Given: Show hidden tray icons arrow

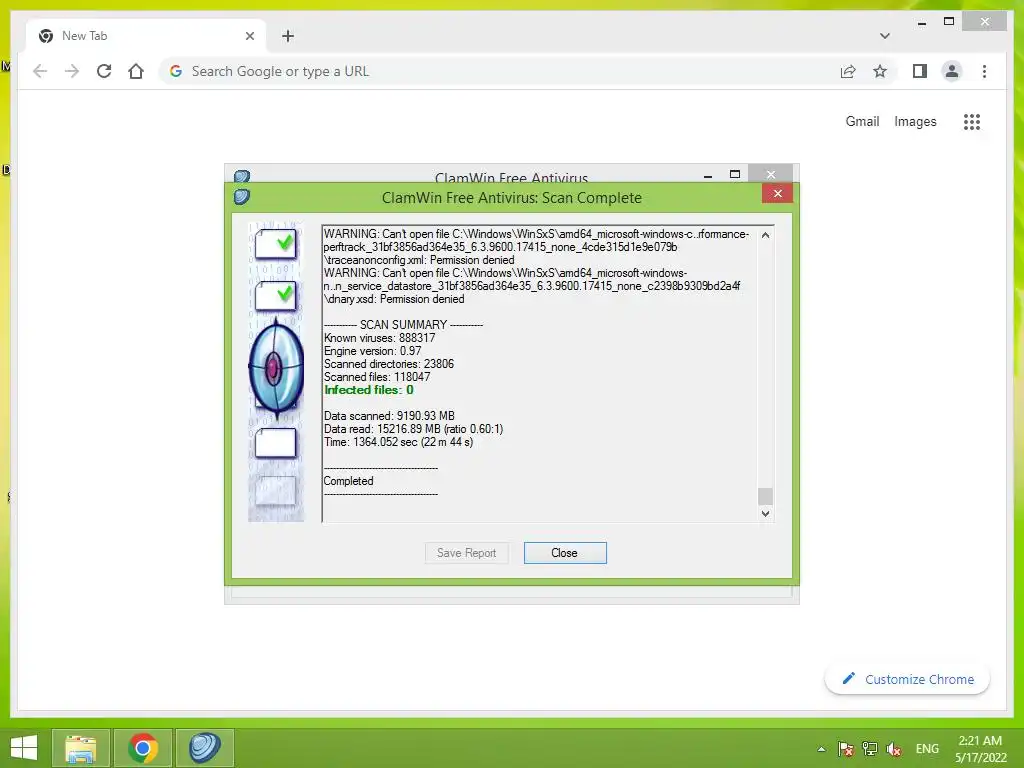Looking at the screenshot, I should click(x=822, y=749).
